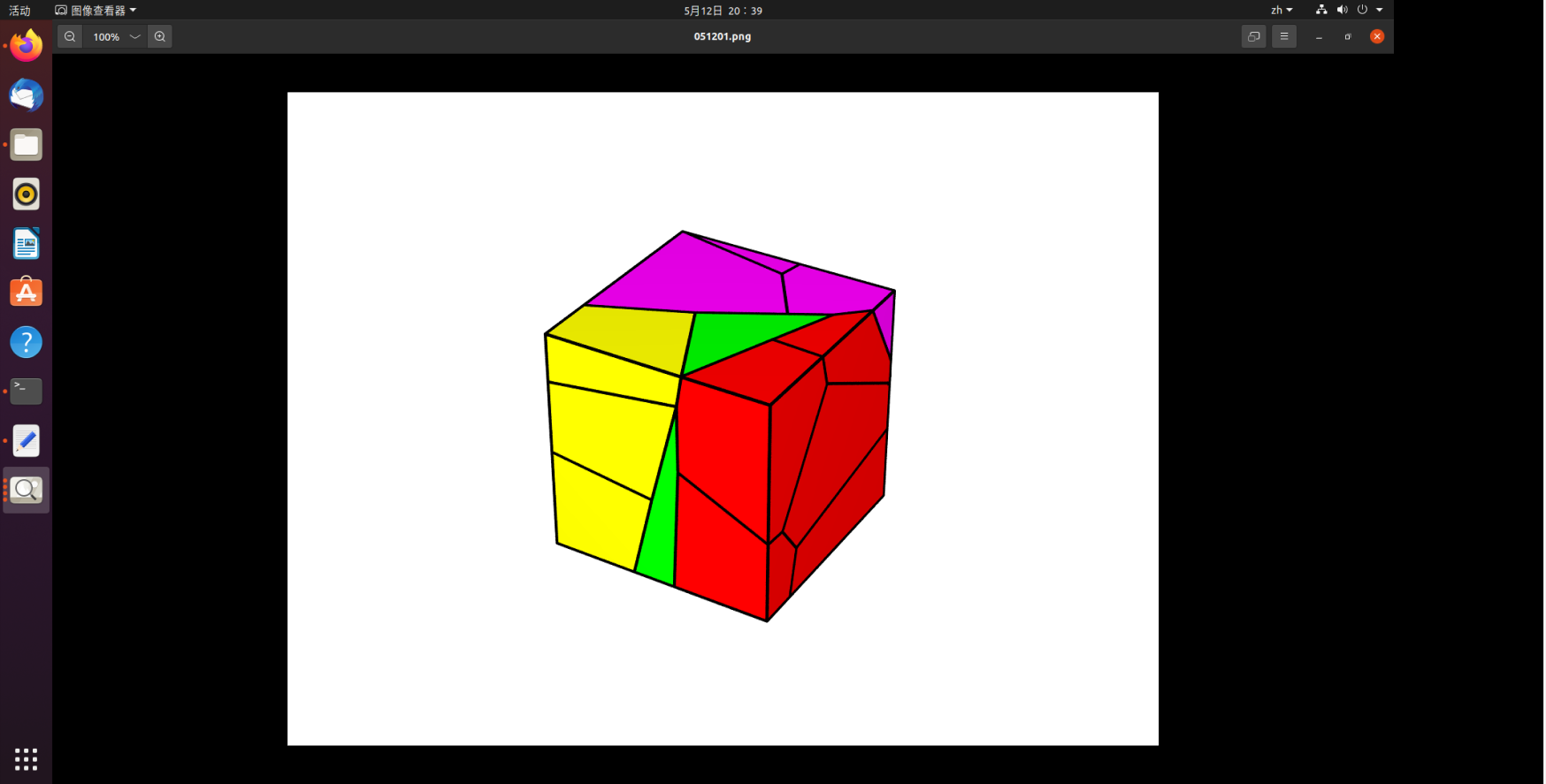This screenshot has width=1546, height=784.
Task: Open the hamburger main menu
Action: 1284,36
